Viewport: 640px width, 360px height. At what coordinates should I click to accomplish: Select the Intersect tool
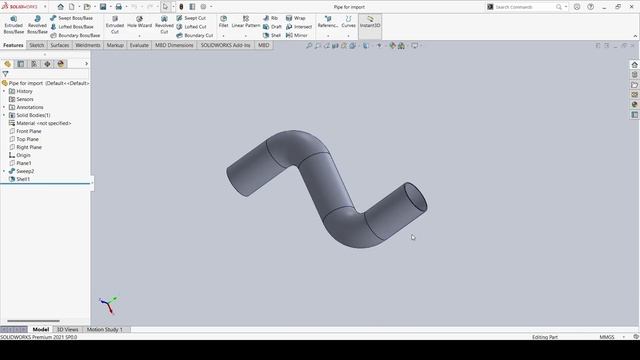coord(299,27)
